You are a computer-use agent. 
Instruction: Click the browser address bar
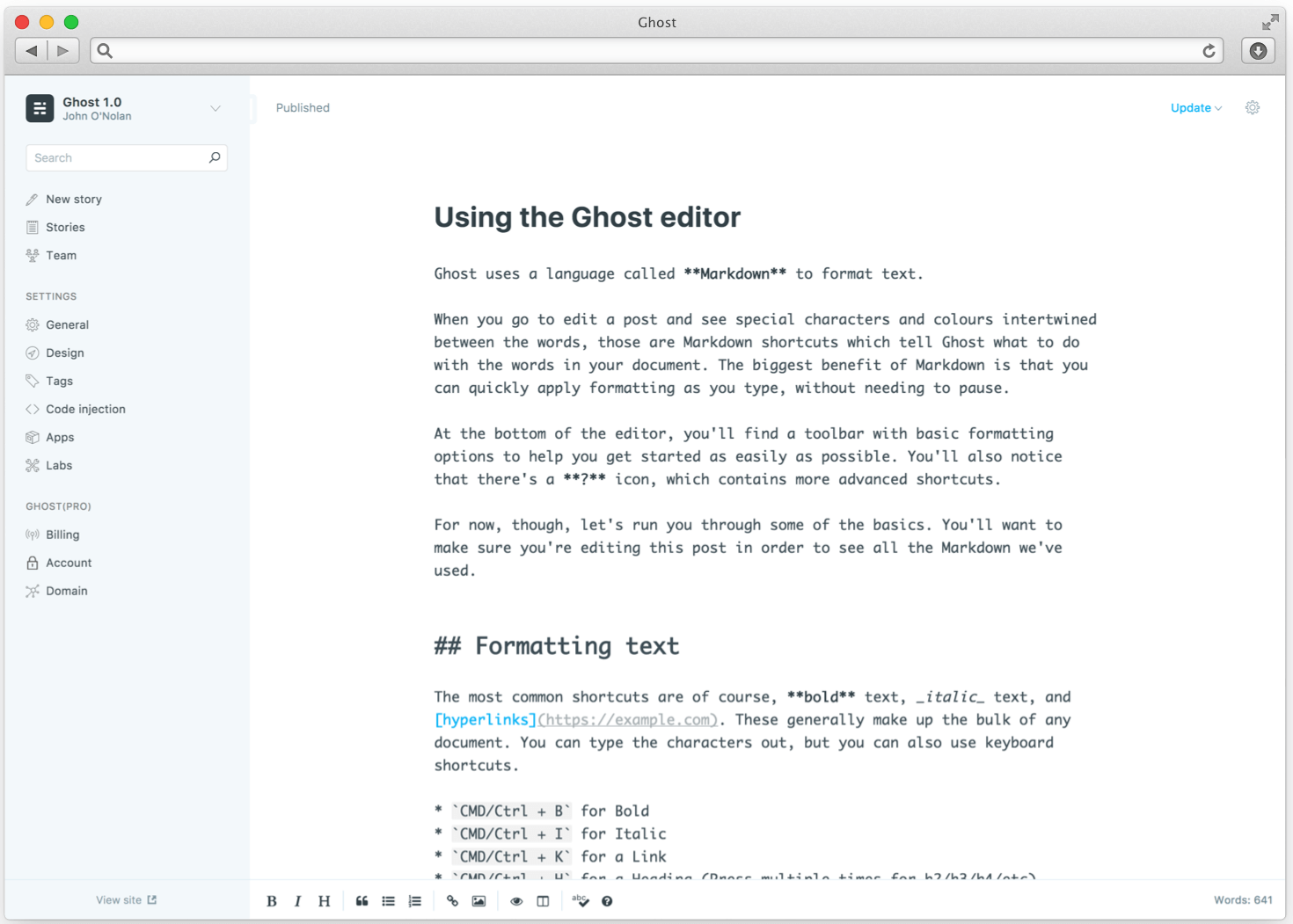(656, 51)
